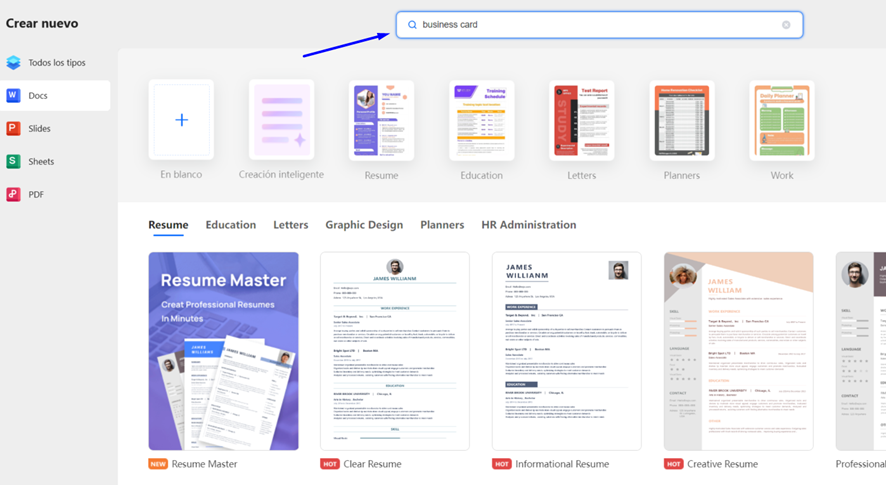
Task: Click the Crear nuevo heading
Action: 42,23
